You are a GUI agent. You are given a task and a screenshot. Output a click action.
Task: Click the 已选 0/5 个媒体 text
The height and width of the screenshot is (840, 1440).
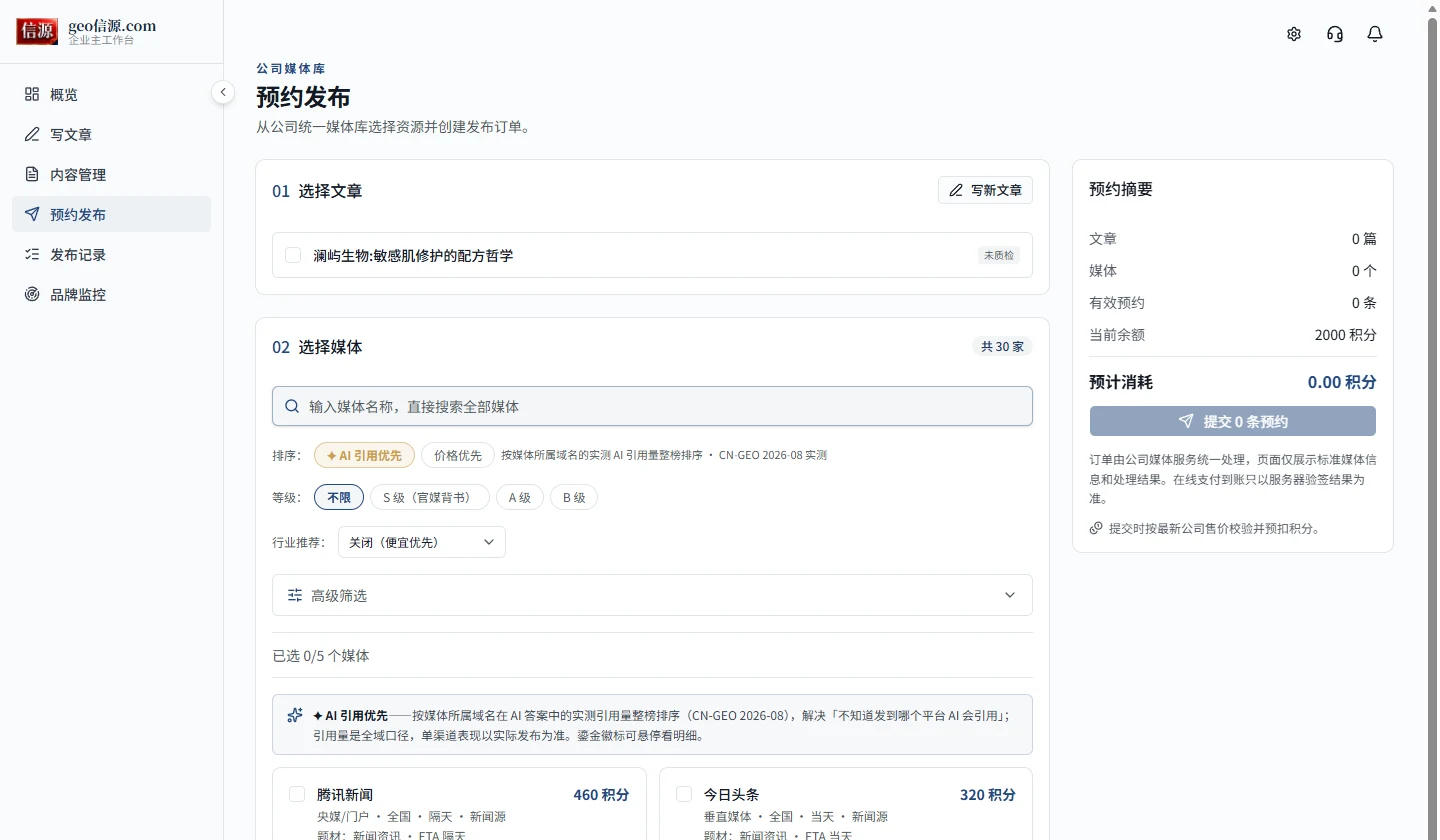[321, 656]
